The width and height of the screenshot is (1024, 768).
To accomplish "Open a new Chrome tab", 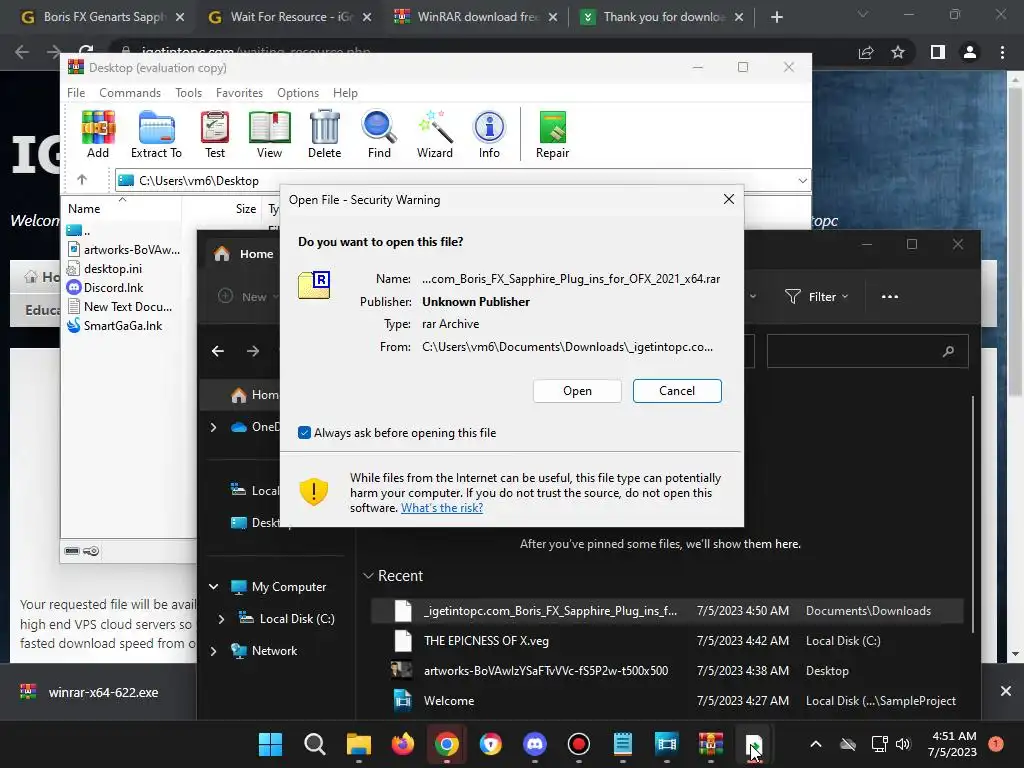I will [776, 17].
